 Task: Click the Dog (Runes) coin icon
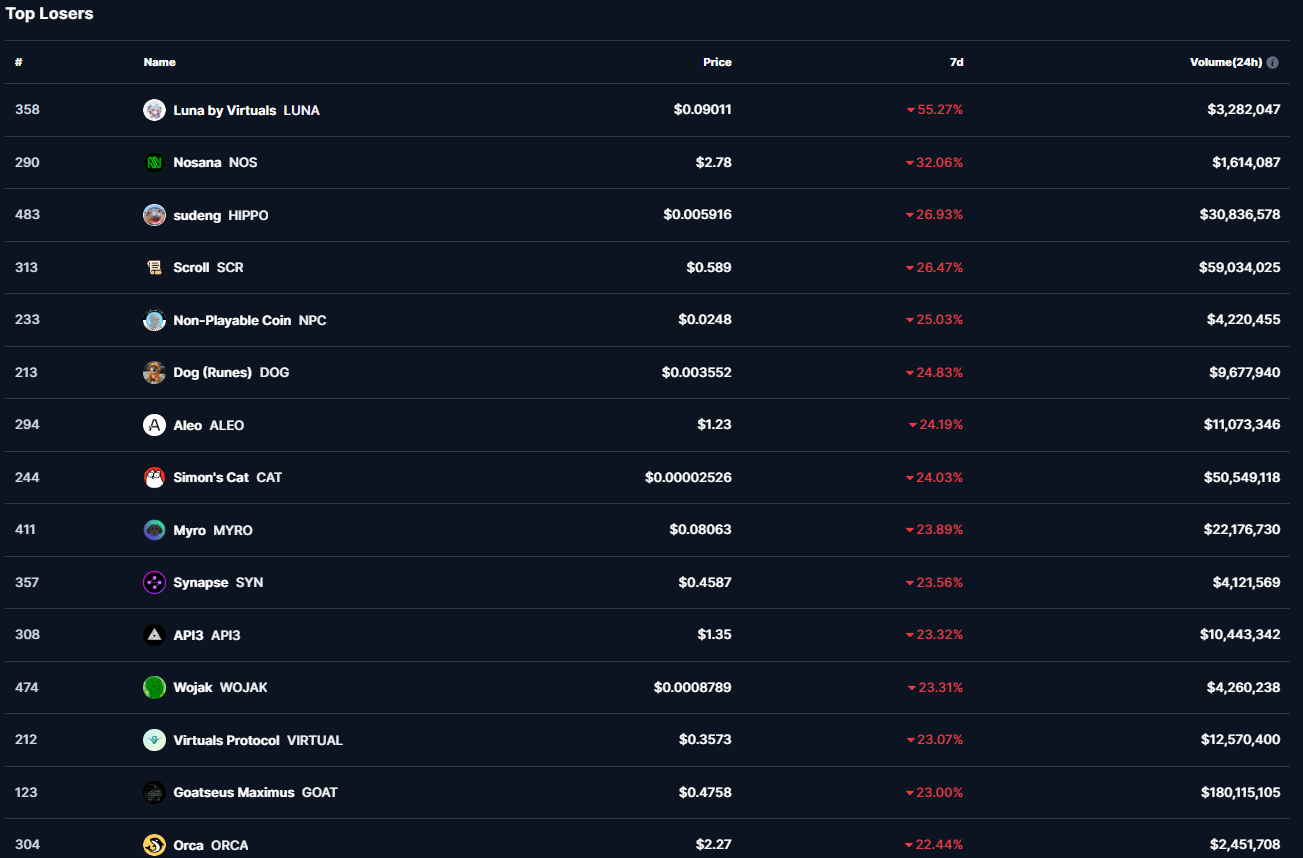pos(154,372)
